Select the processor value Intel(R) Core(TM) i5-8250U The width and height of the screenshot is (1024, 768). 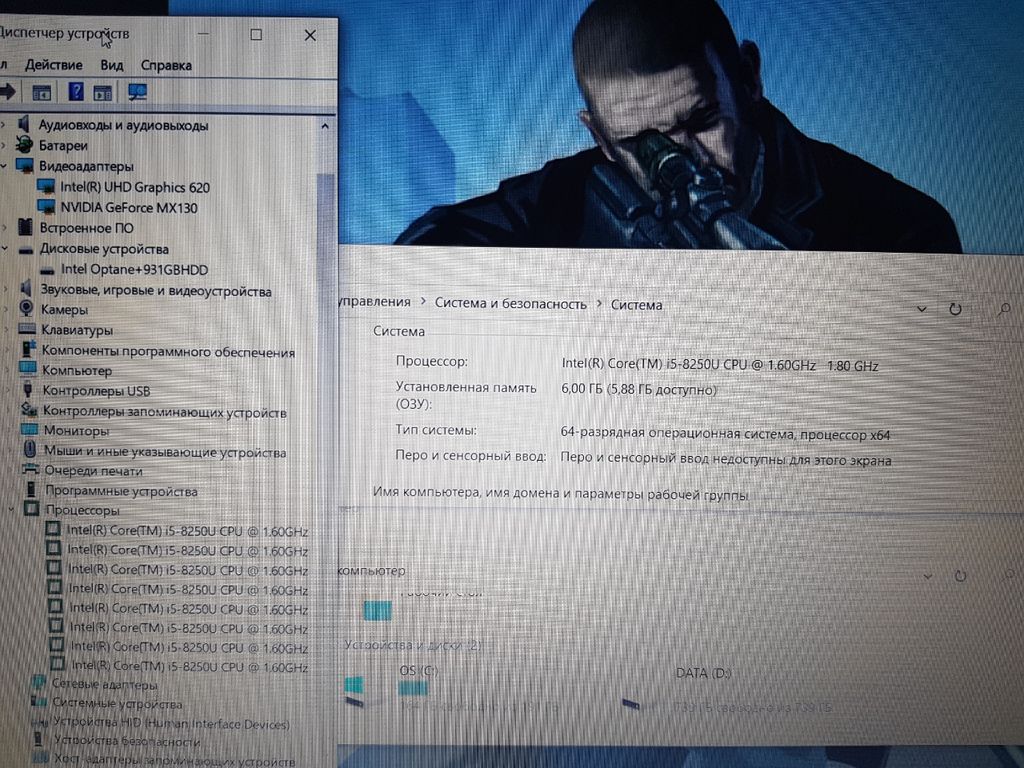[x=720, y=365]
